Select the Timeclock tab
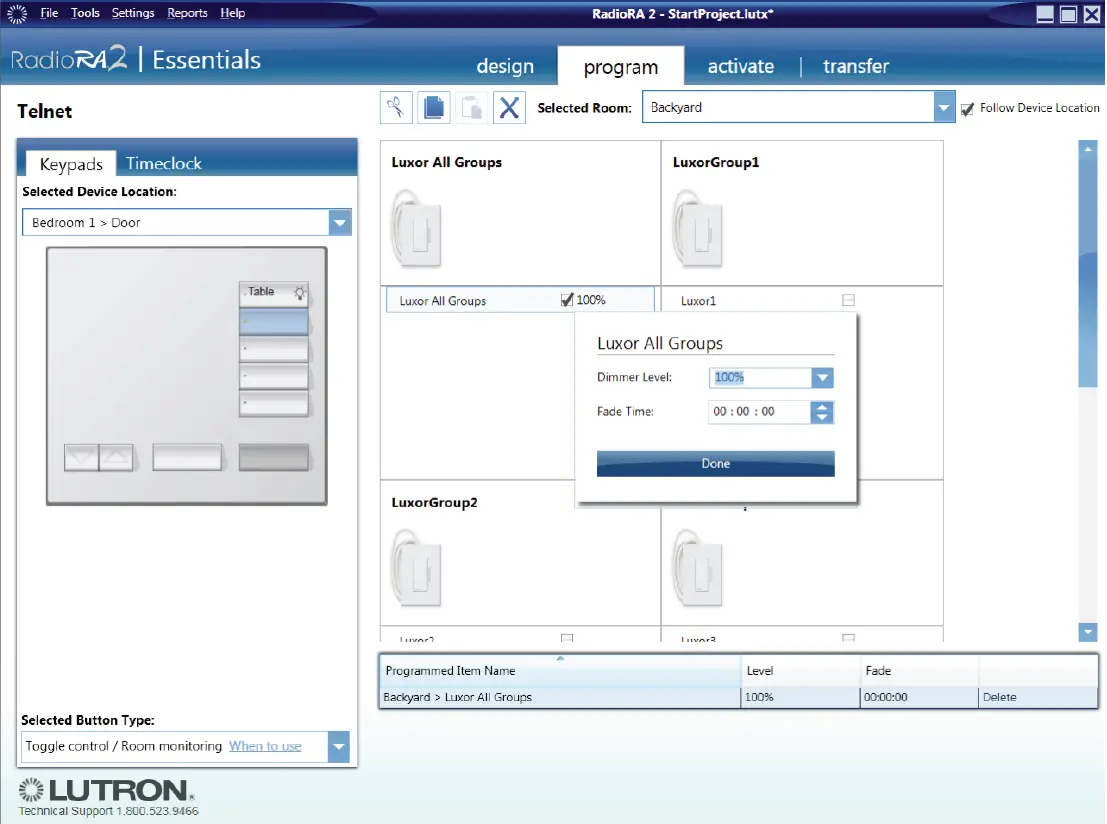Screen dimensions: 1107x824 [164, 164]
